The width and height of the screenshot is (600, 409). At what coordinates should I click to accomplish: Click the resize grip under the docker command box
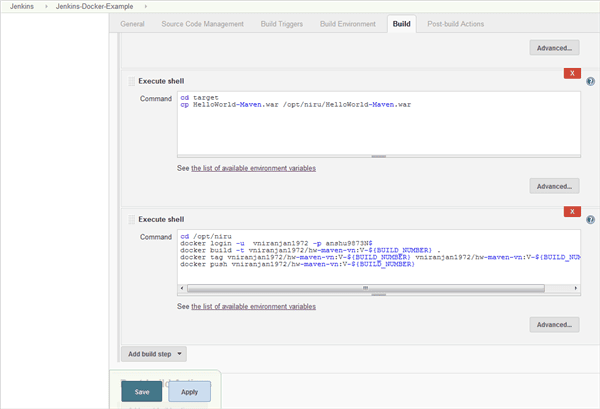378,294
